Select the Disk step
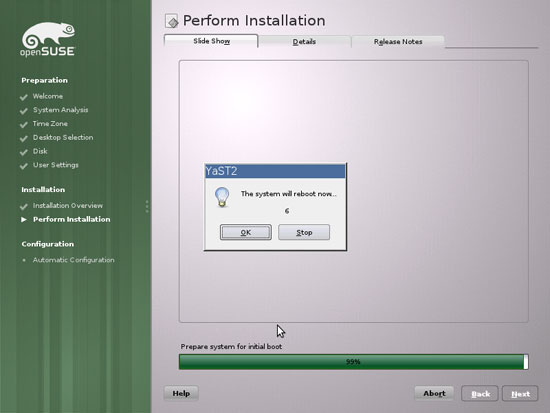This screenshot has width=550, height=413. 40,151
